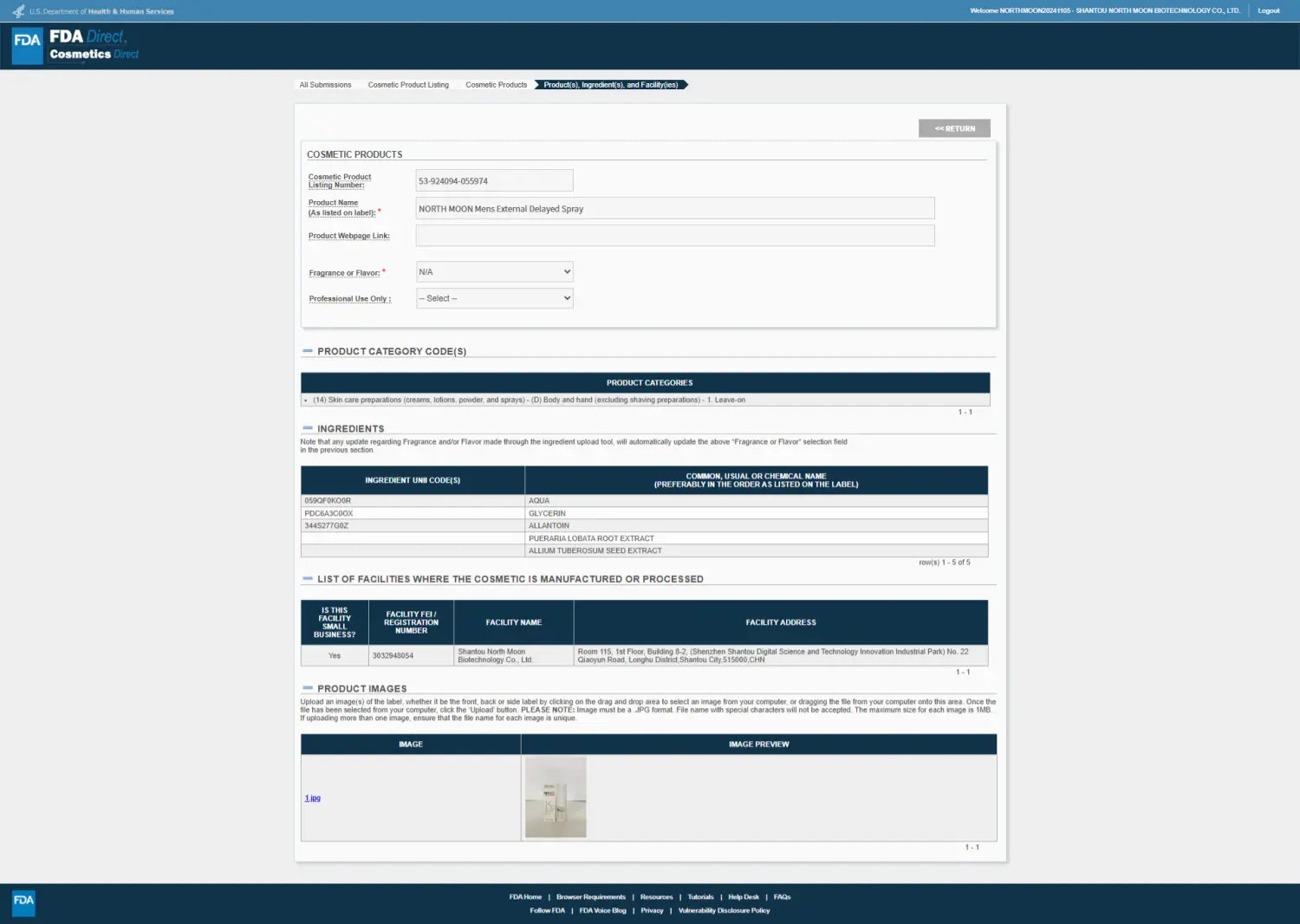Click the FDA logo in header
Screen dimensions: 1300x924
tap(27, 45)
